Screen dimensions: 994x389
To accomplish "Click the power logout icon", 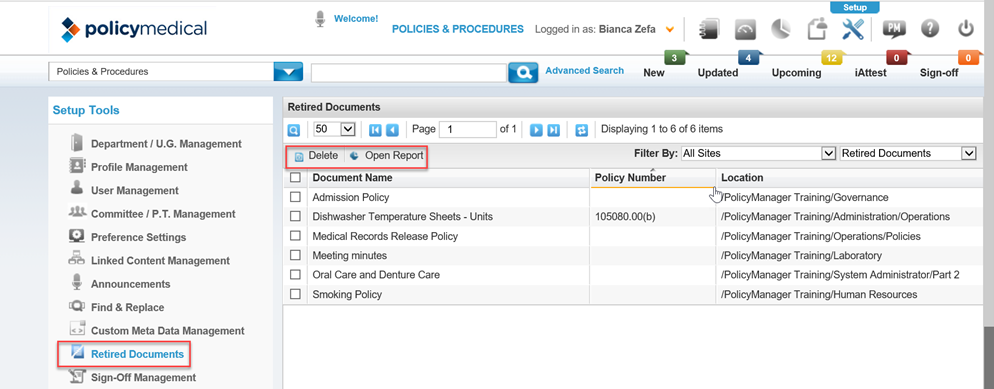I will 965,29.
